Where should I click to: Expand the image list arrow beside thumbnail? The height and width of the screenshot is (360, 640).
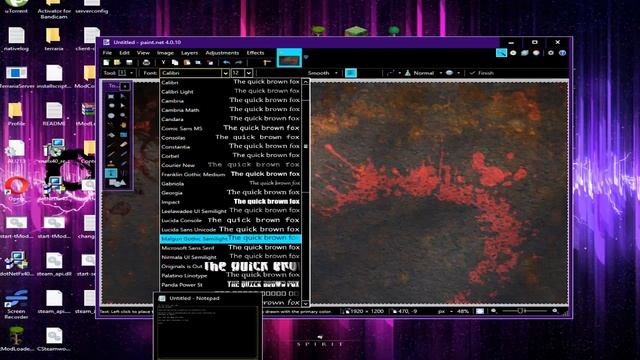pyautogui.click(x=306, y=57)
